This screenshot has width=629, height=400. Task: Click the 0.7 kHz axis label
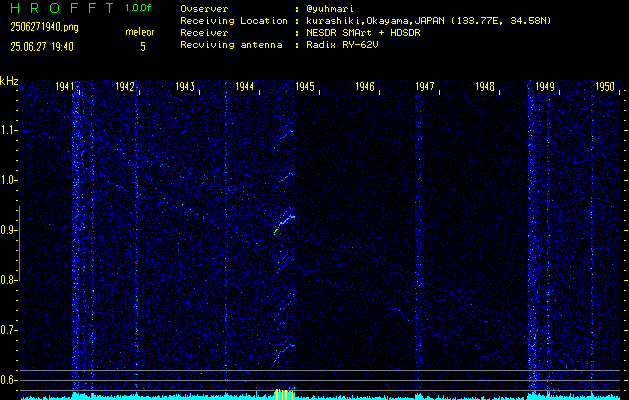(x=8, y=330)
